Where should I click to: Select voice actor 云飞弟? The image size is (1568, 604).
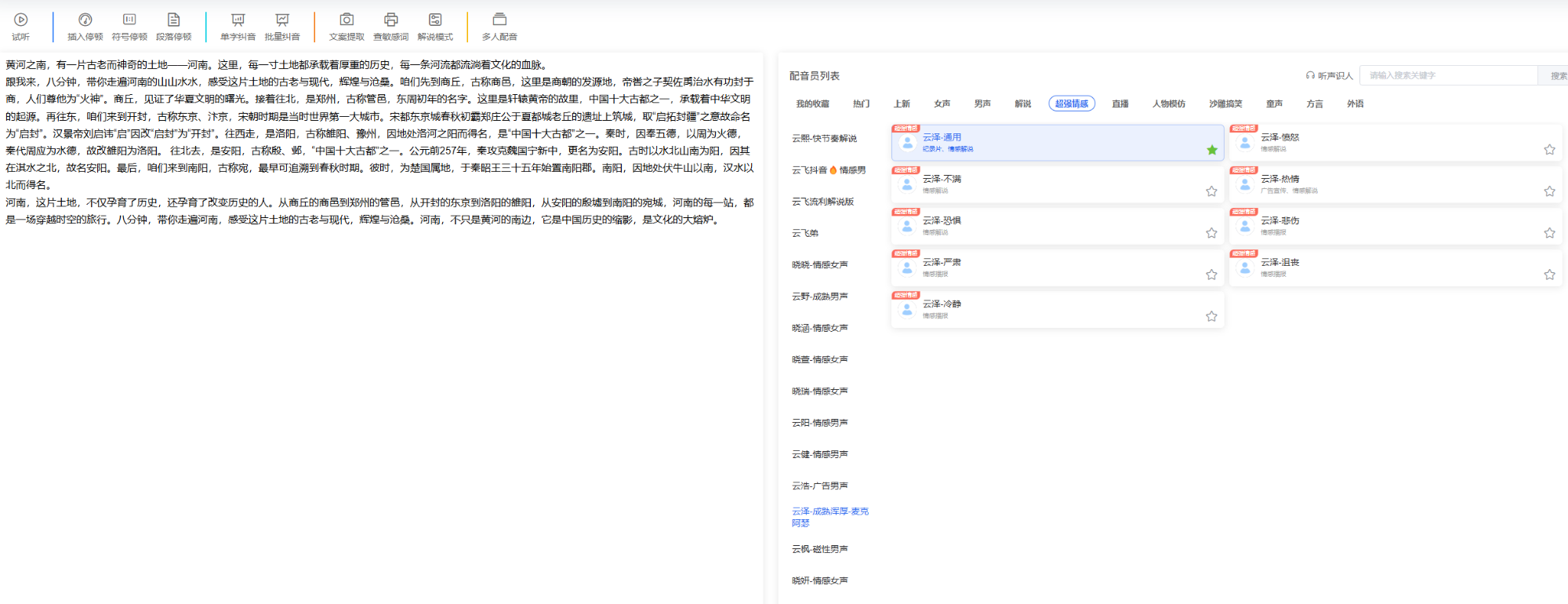point(805,233)
